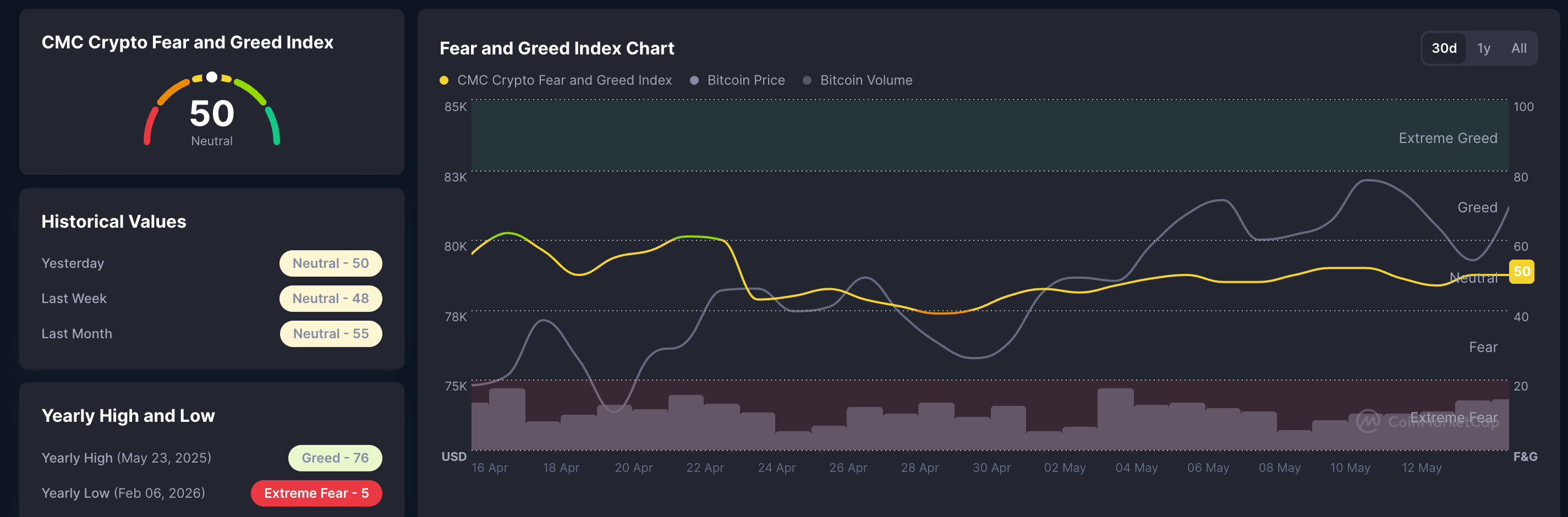Click the Fear and Greed Index Chart title

click(556, 48)
